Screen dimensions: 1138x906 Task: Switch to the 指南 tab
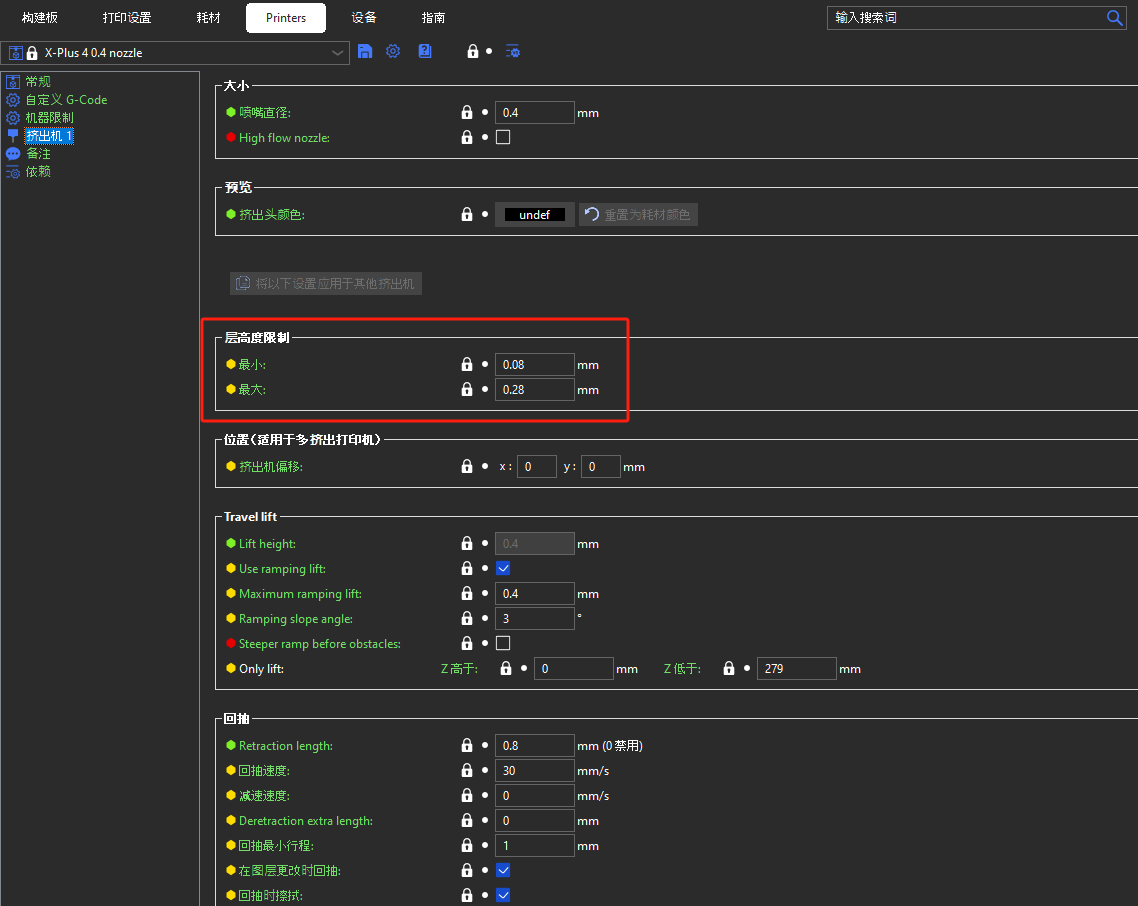(433, 17)
